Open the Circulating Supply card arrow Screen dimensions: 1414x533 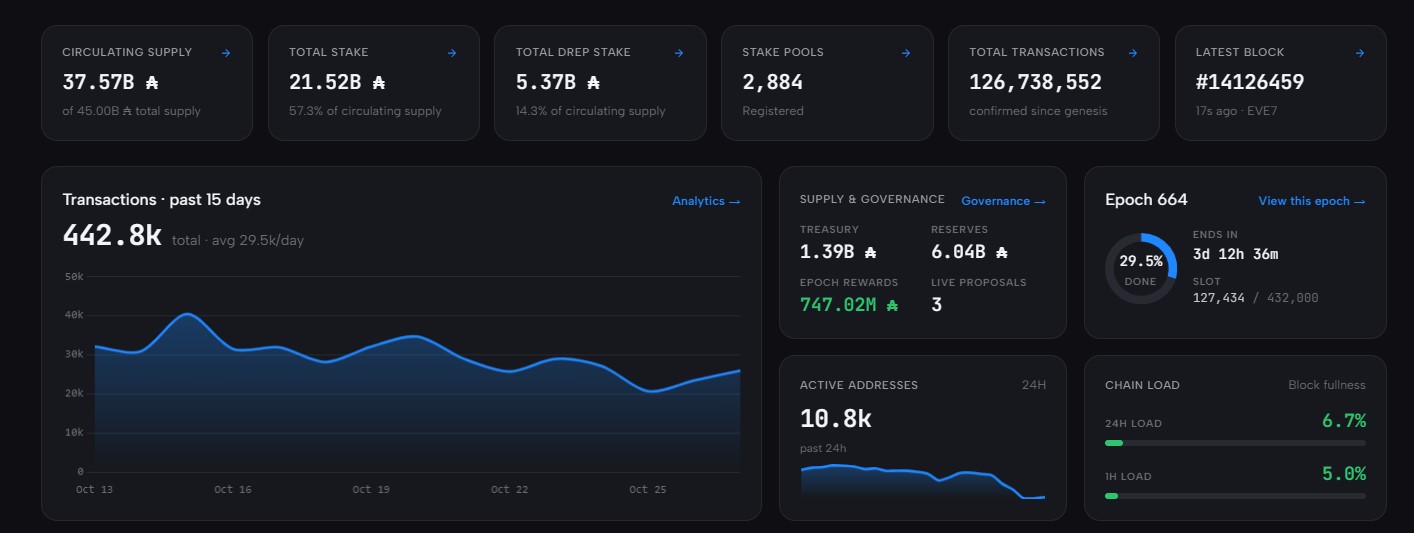226,53
